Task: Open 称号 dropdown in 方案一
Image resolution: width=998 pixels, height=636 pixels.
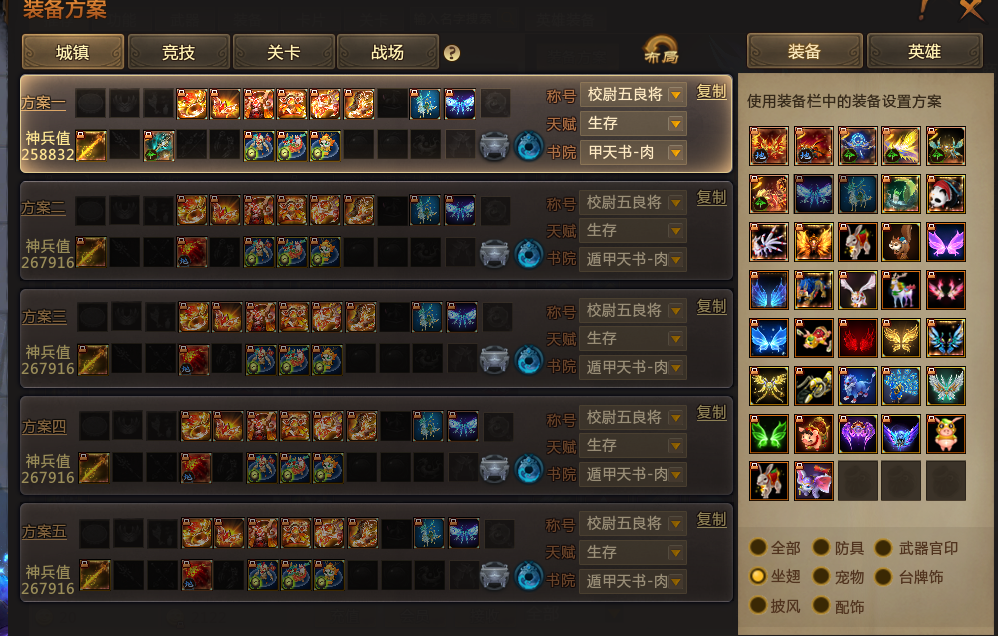Action: (633, 95)
